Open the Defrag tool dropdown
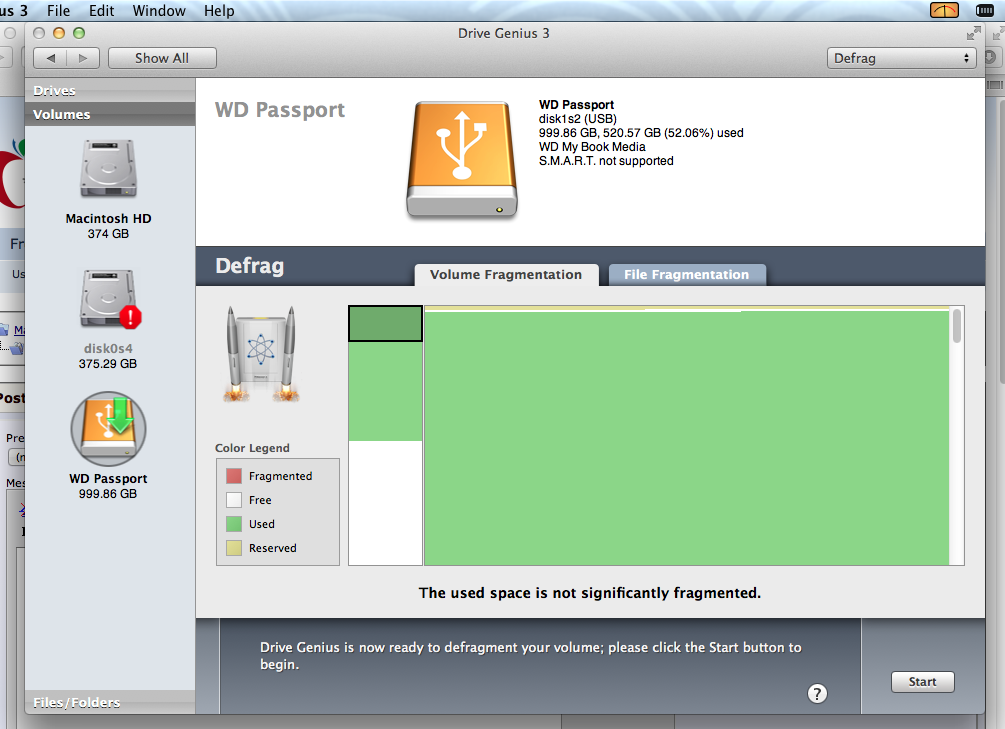The height and width of the screenshot is (729, 1005). coord(901,58)
